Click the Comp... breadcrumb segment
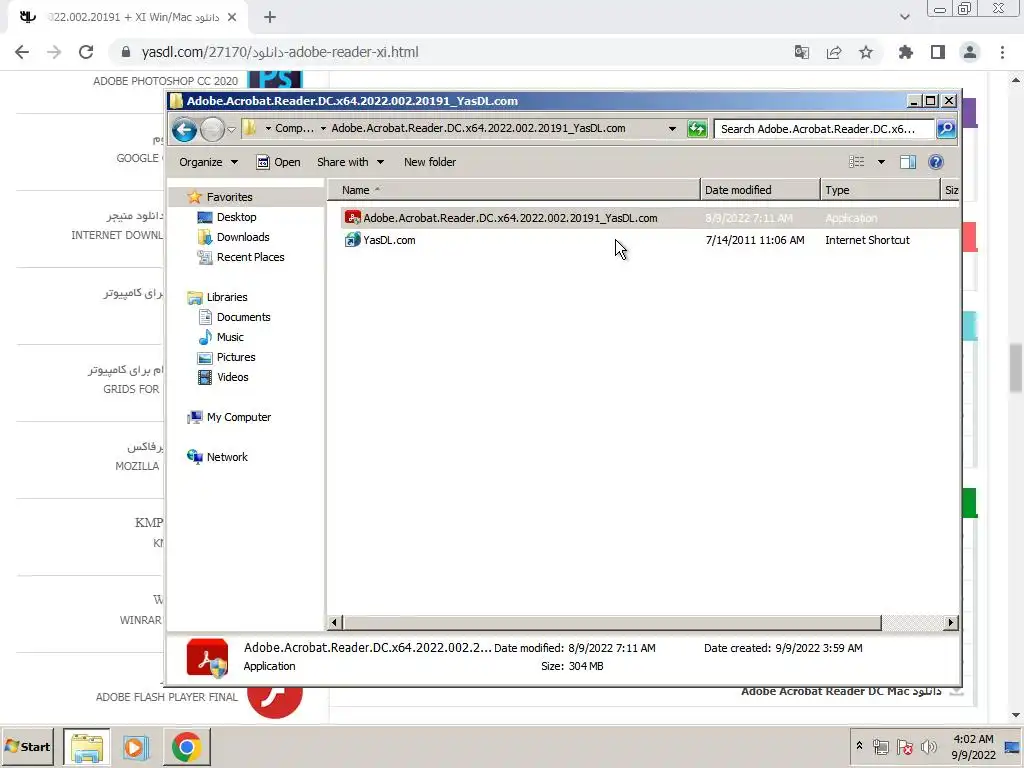The height and width of the screenshot is (768, 1024). tap(294, 129)
